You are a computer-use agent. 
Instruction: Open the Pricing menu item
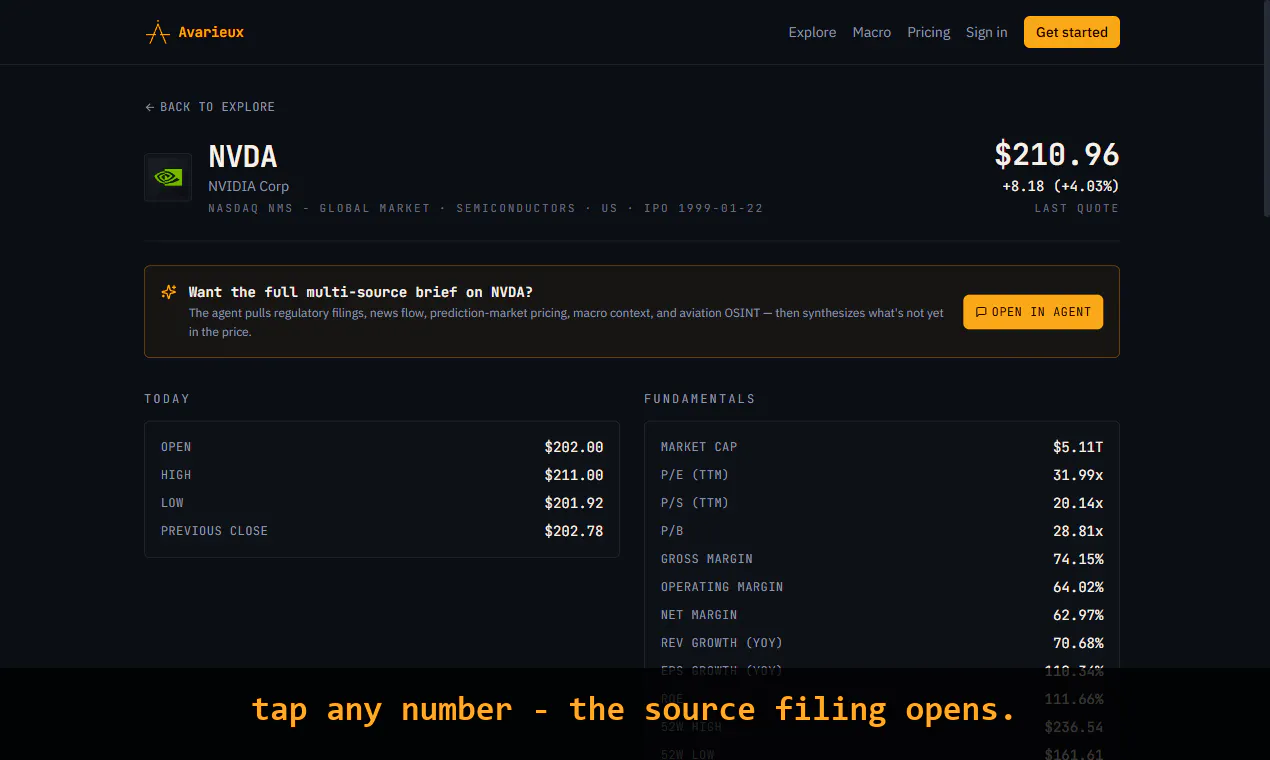point(929,32)
